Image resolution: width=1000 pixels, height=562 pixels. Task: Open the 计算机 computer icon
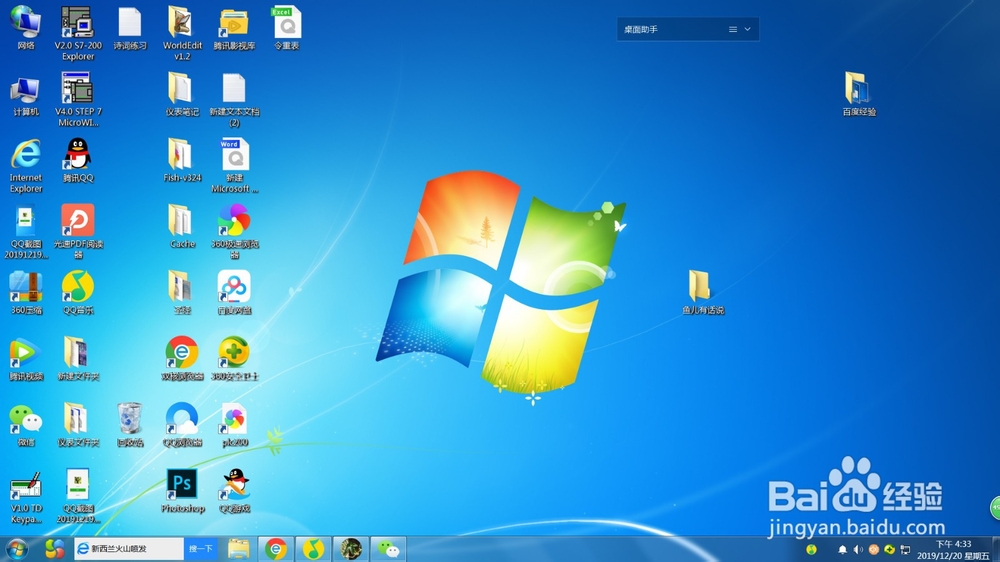tap(26, 96)
